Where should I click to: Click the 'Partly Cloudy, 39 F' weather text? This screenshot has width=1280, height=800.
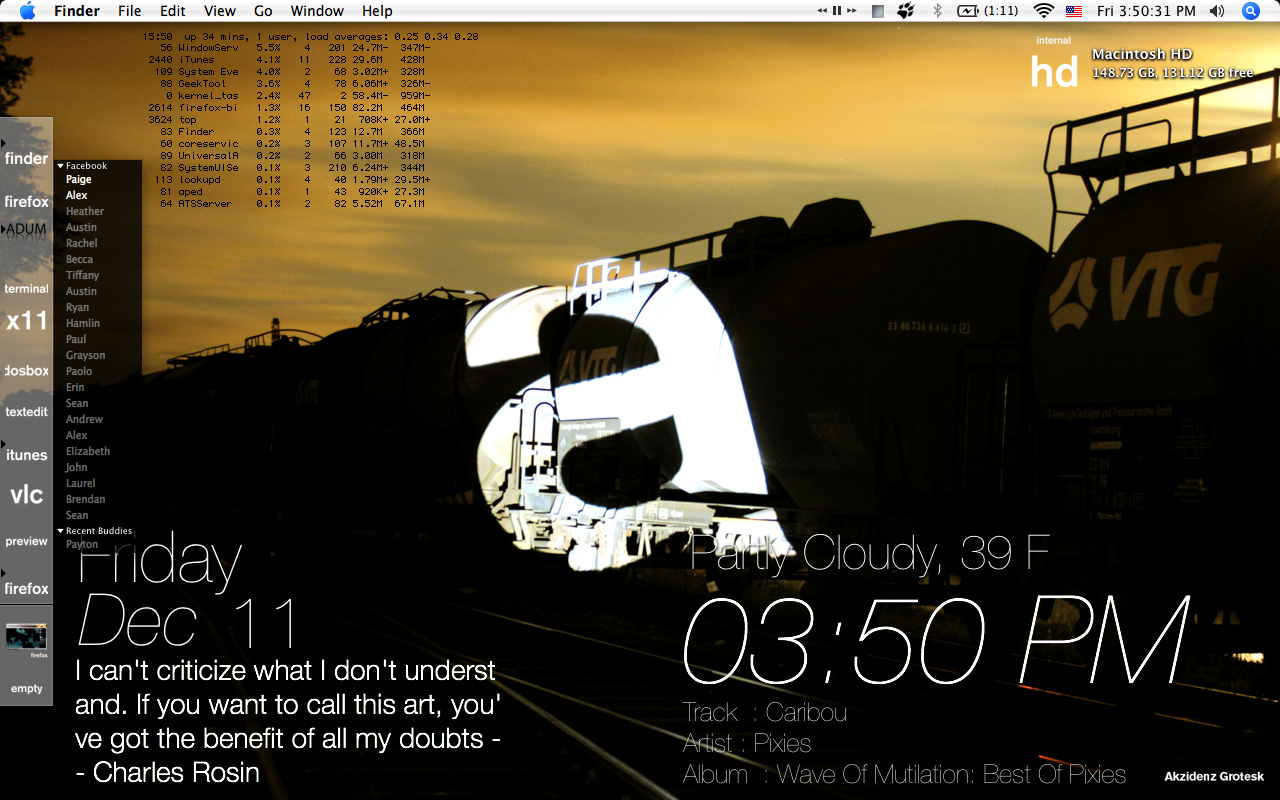(870, 552)
